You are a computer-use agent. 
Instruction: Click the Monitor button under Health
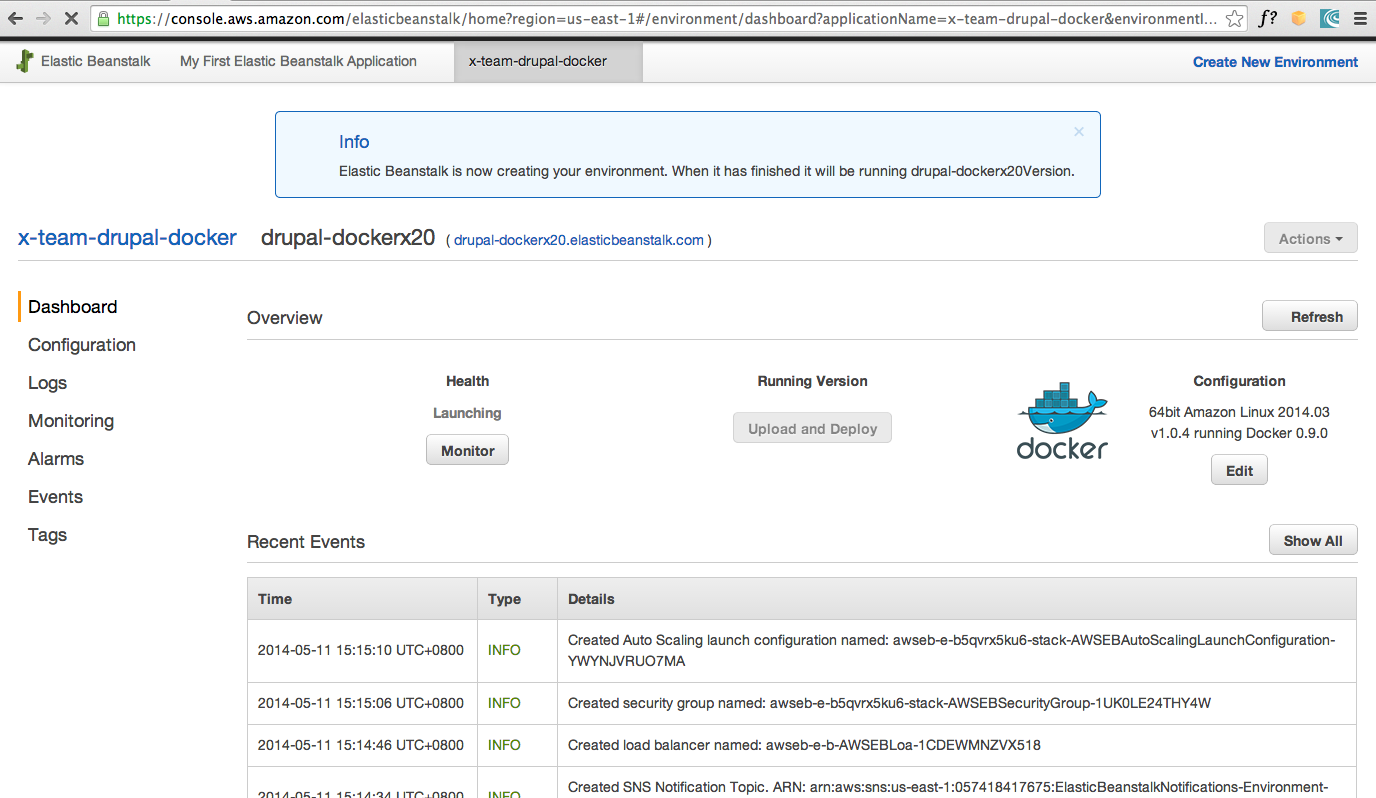click(x=467, y=450)
